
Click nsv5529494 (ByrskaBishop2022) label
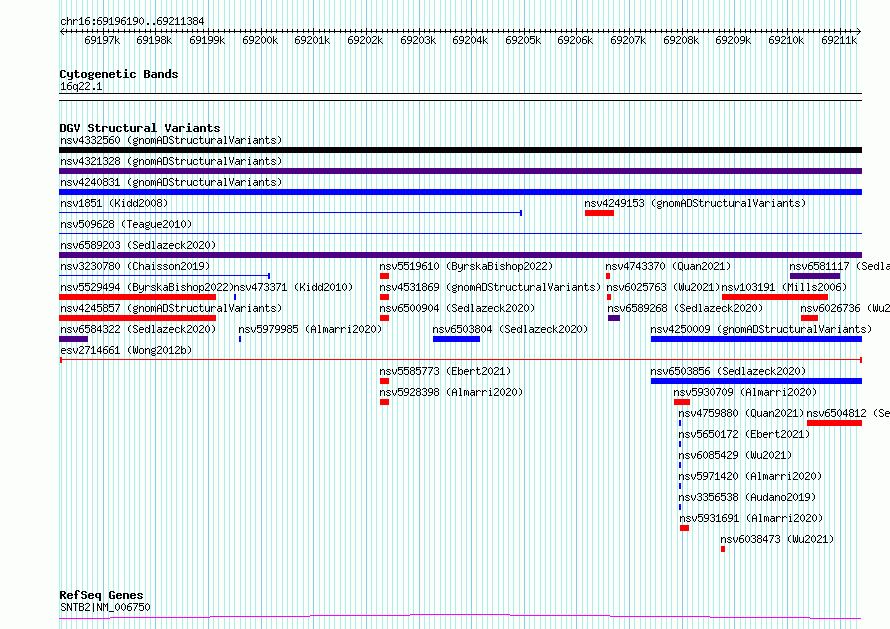point(147,287)
